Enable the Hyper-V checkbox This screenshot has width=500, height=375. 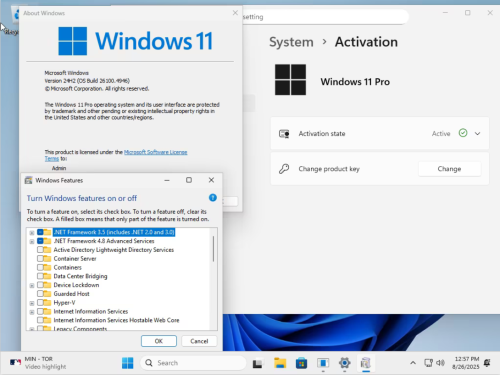coord(40,303)
